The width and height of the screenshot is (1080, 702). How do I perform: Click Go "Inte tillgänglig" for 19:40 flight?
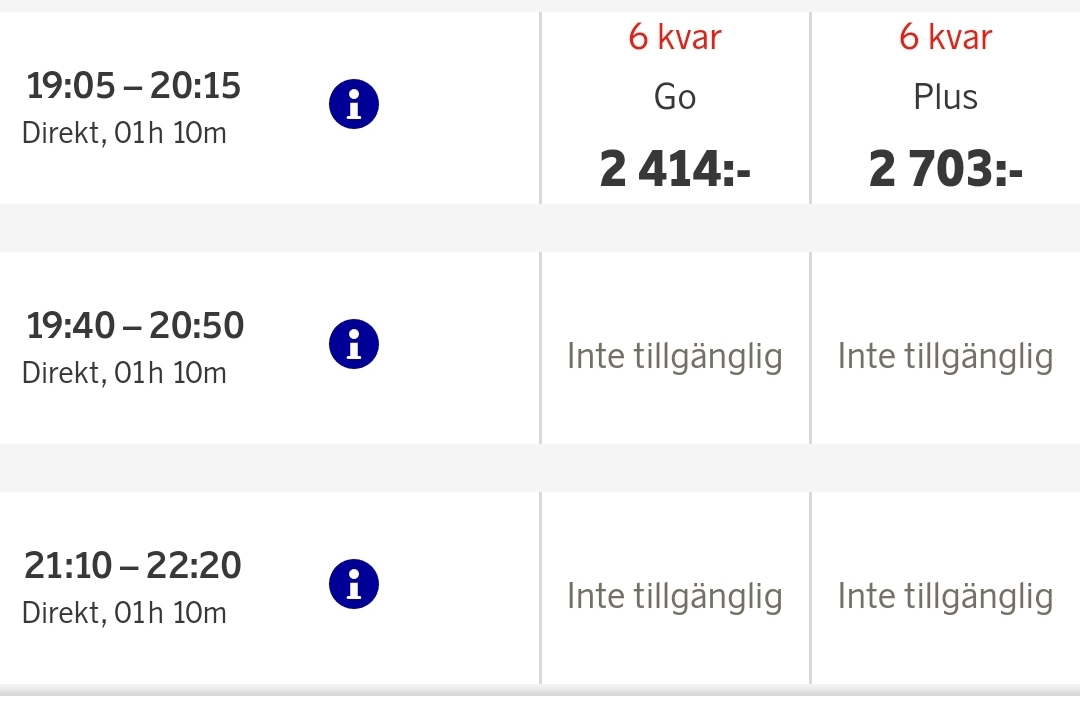coord(675,356)
